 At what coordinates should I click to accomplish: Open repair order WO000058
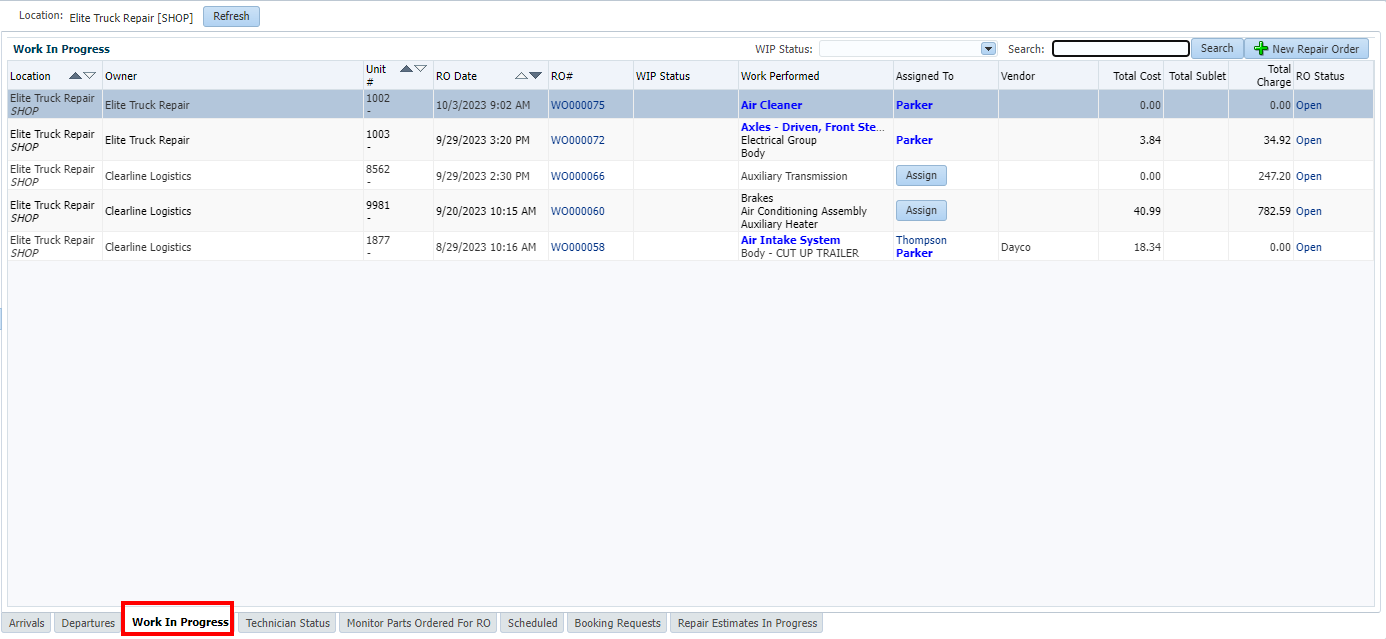578,247
